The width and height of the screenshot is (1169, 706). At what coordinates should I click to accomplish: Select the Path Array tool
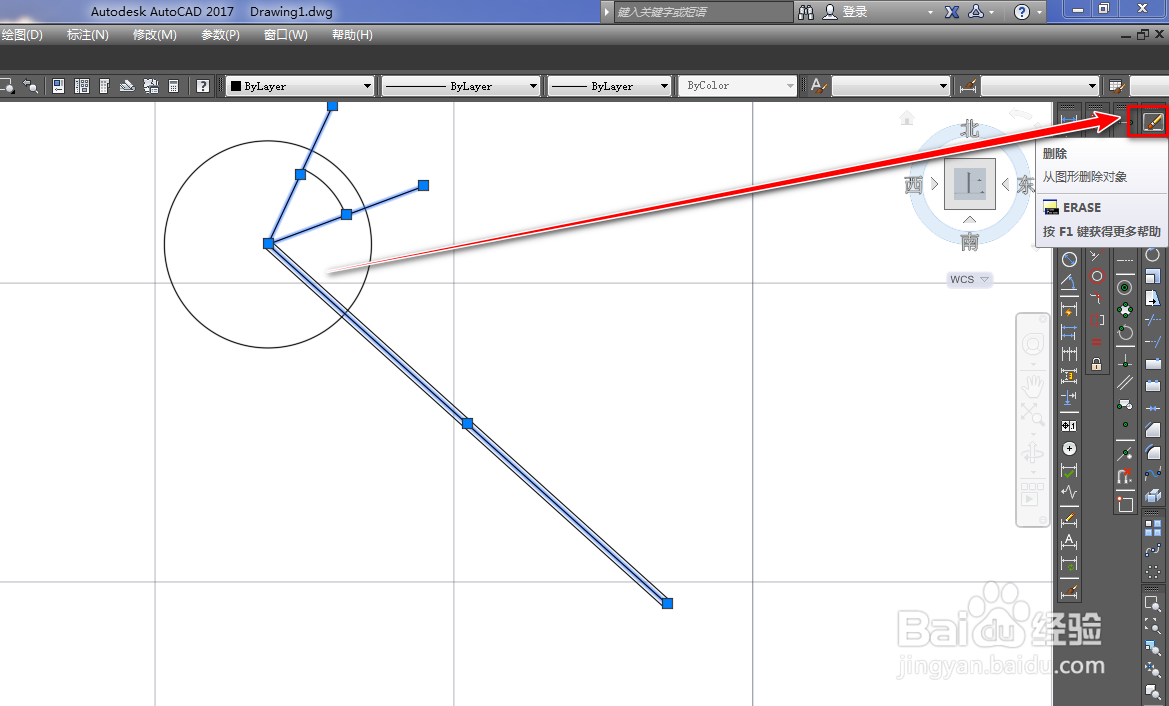(1153, 549)
